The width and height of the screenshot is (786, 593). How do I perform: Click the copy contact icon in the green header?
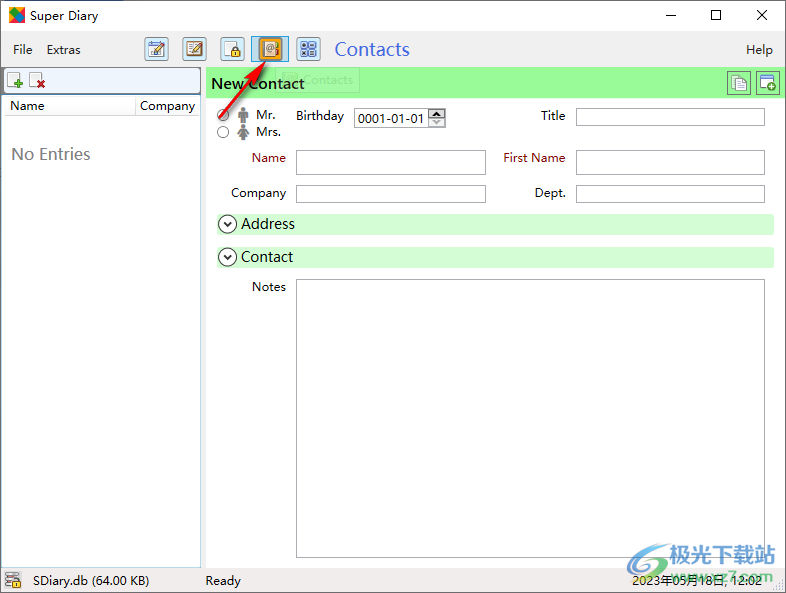(738, 83)
